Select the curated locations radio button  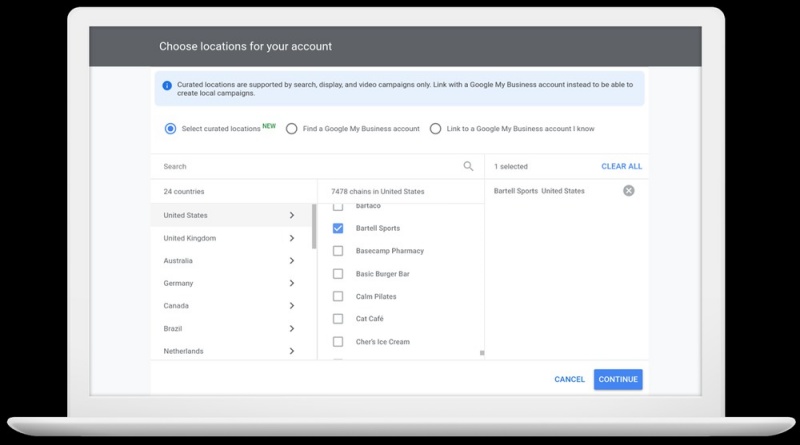(170, 129)
